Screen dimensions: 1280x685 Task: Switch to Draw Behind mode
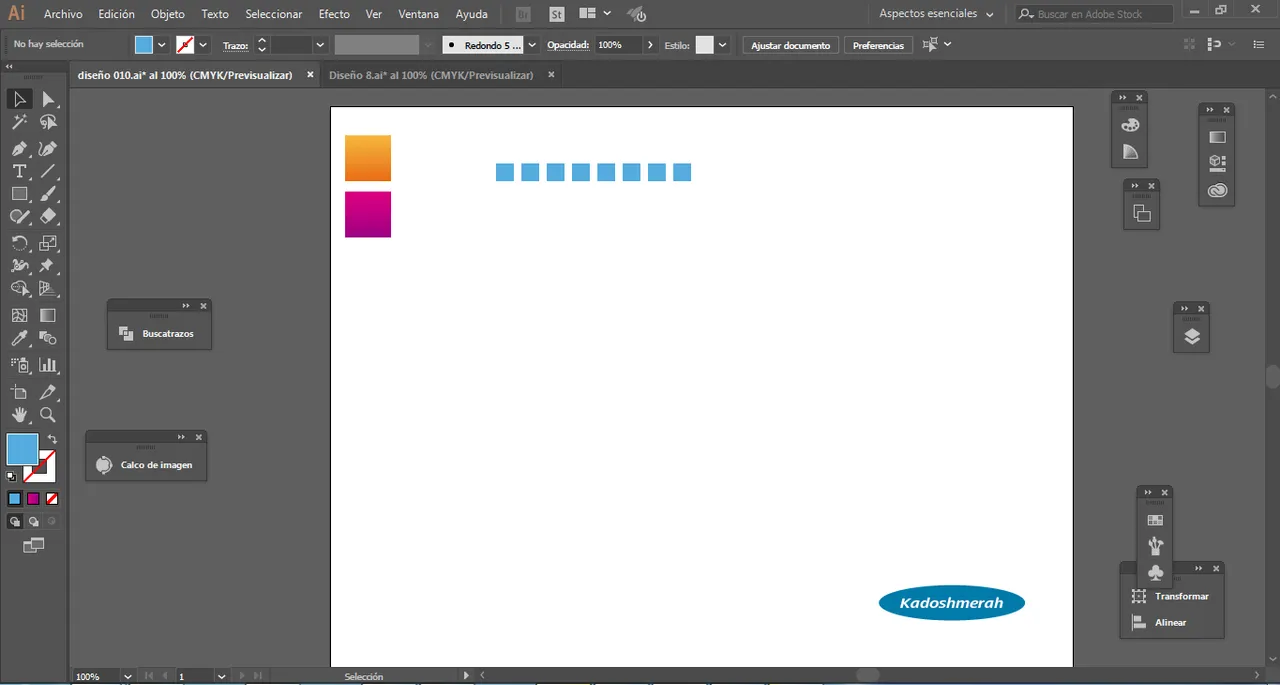(33, 521)
